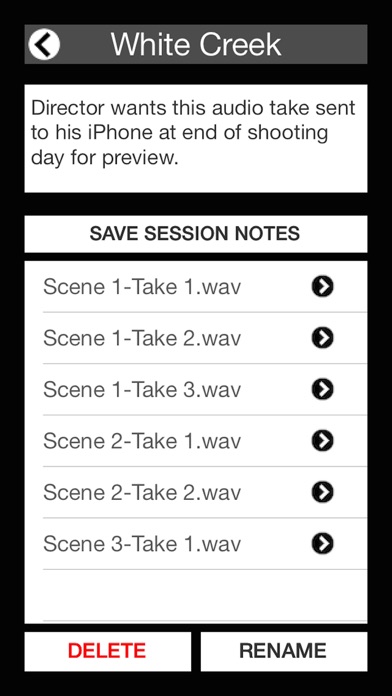
Task: Place cursor after the word 'preview.'
Action: [180, 158]
